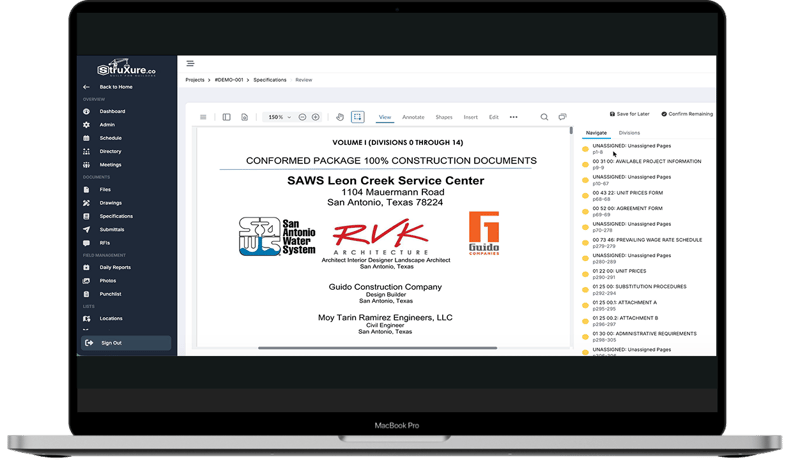Switch to the Shapes toolbar tab
The width and height of the screenshot is (800, 476).
444,117
